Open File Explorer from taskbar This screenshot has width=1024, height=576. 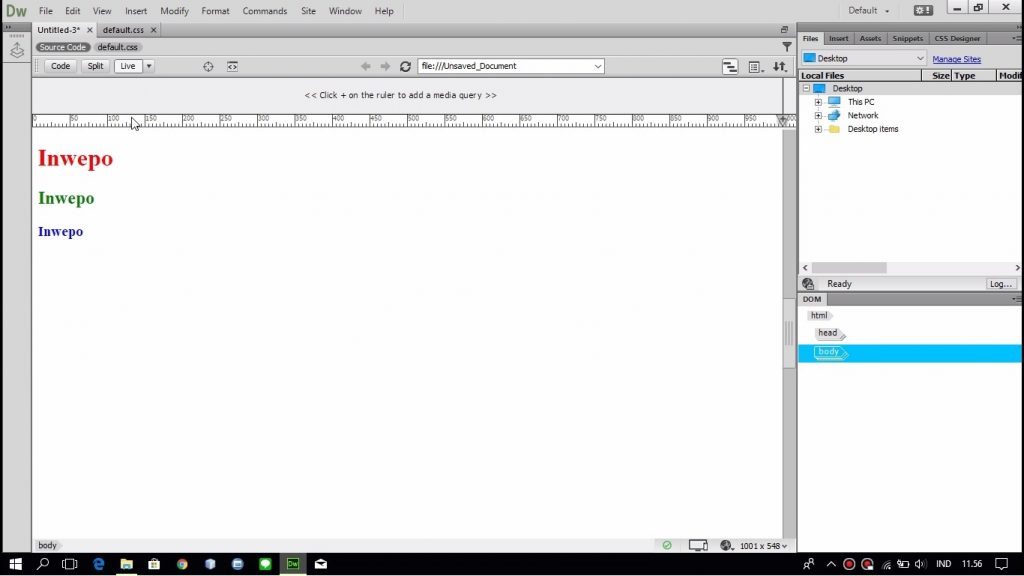click(127, 564)
